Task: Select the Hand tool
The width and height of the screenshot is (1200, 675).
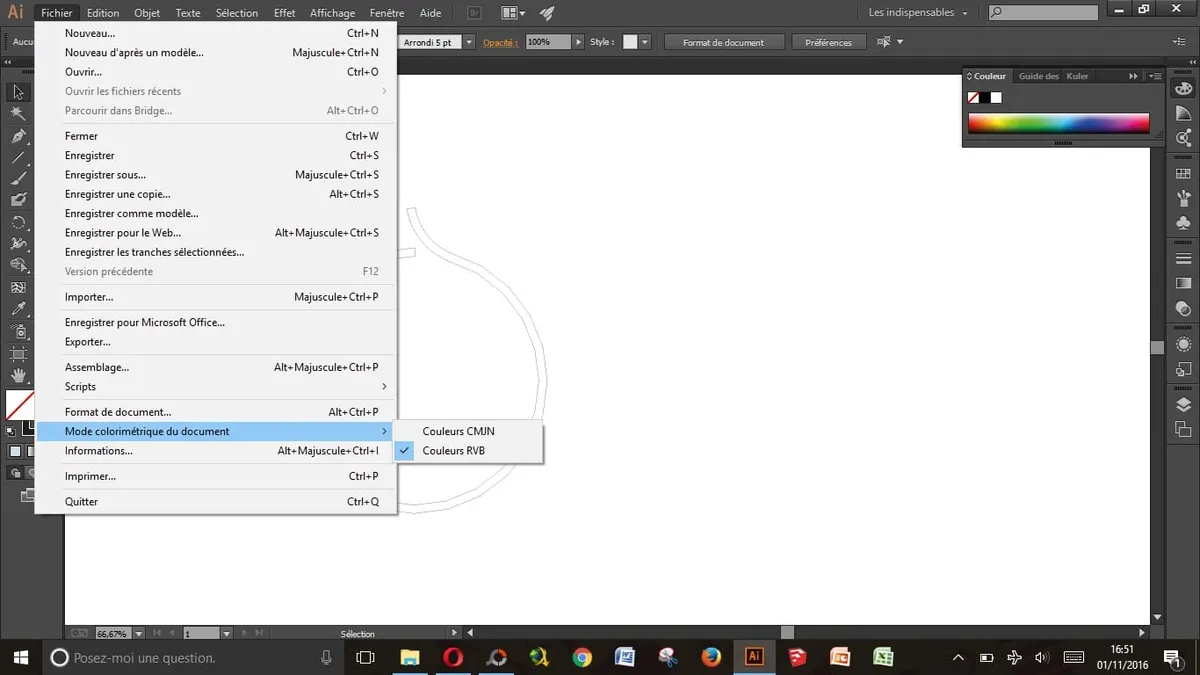Action: click(18, 375)
